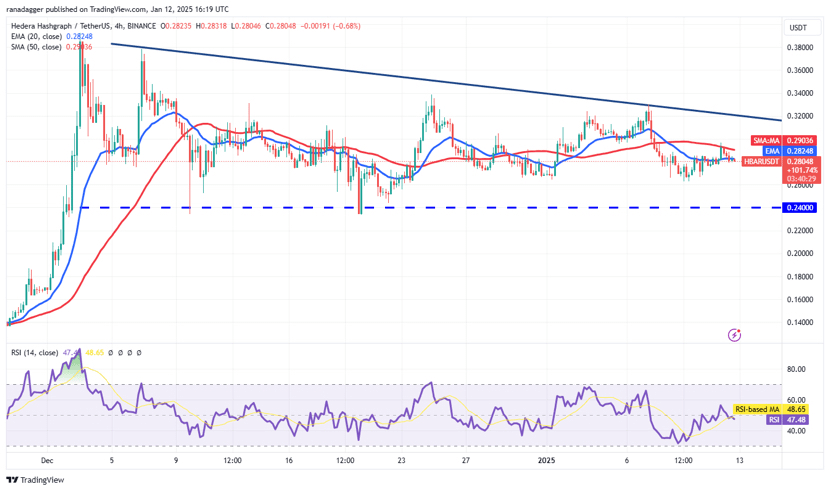Click the 2025 marker on time axis
Viewport: 830px width, 491px height.
click(547, 461)
